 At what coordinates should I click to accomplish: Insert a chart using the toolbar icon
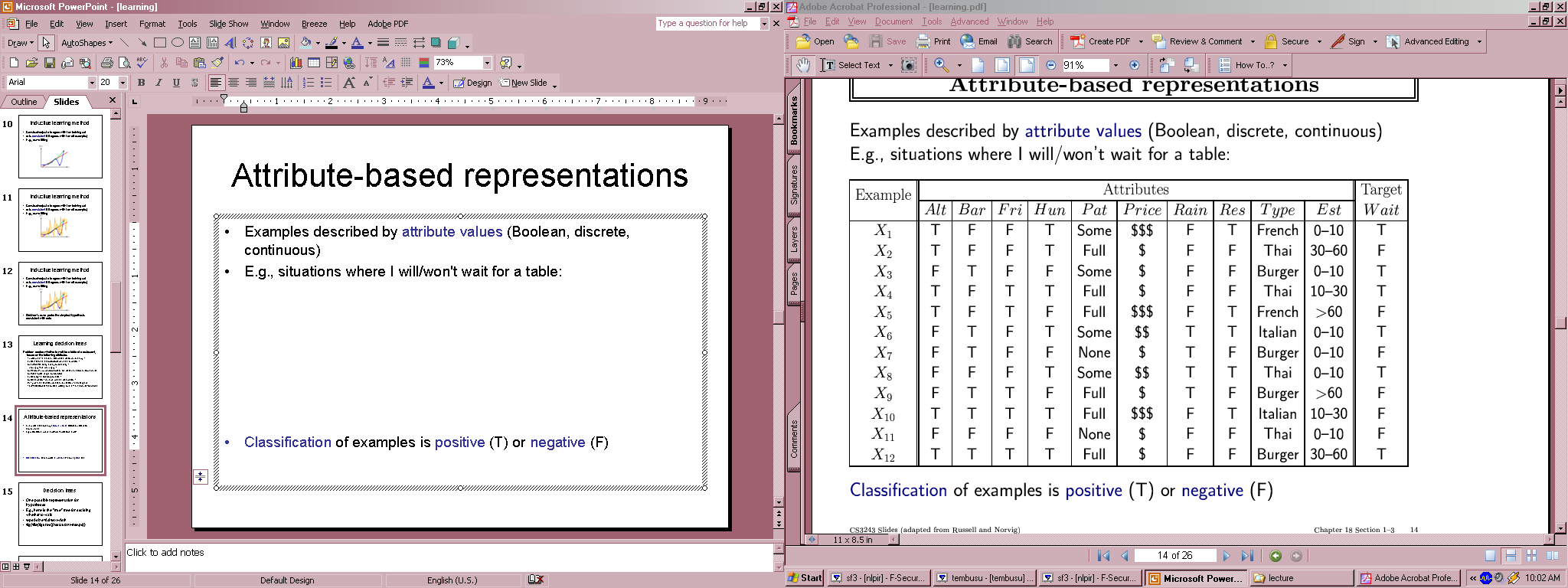[x=296, y=63]
